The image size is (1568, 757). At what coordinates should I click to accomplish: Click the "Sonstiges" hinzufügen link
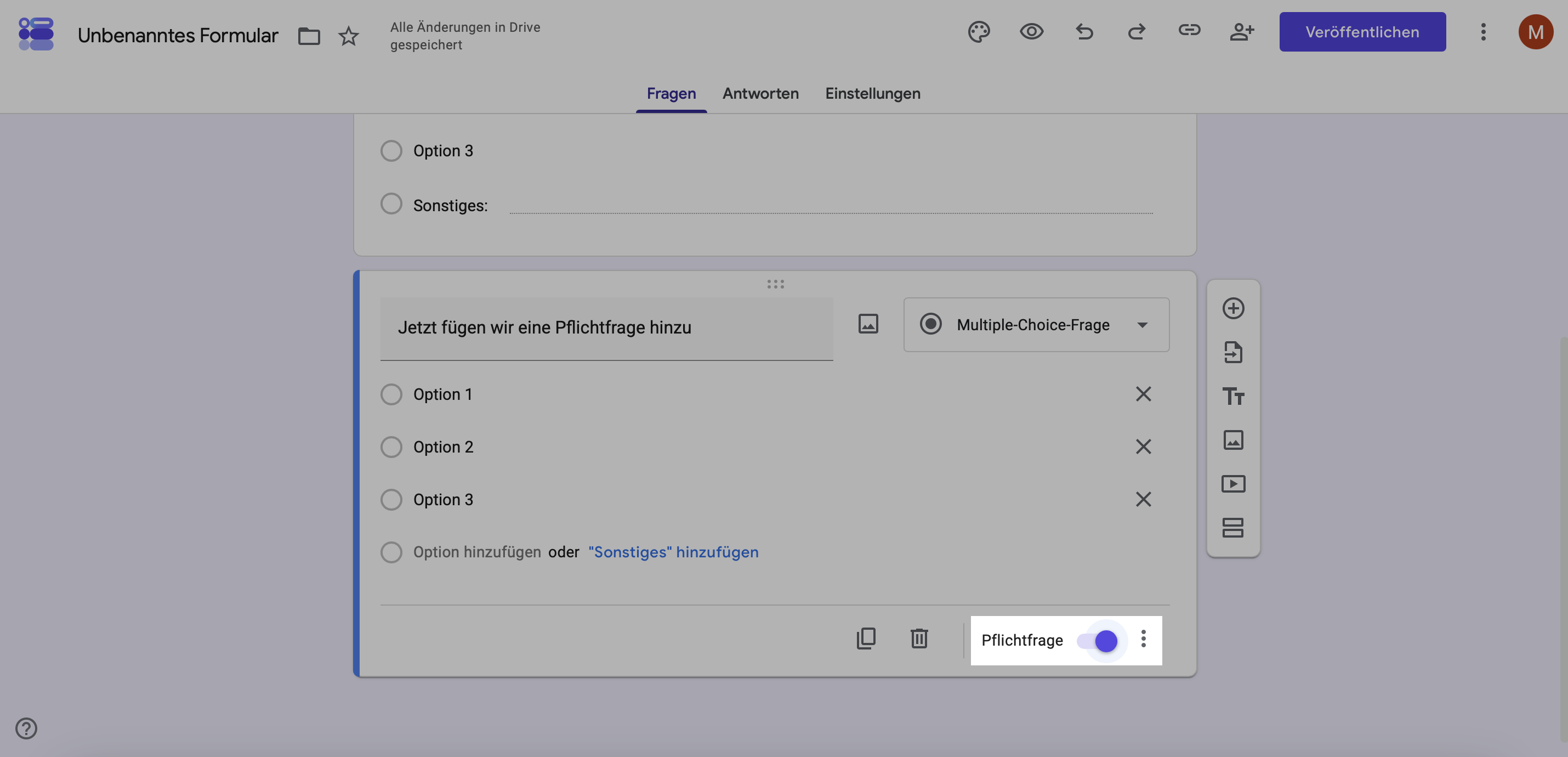pyautogui.click(x=673, y=552)
